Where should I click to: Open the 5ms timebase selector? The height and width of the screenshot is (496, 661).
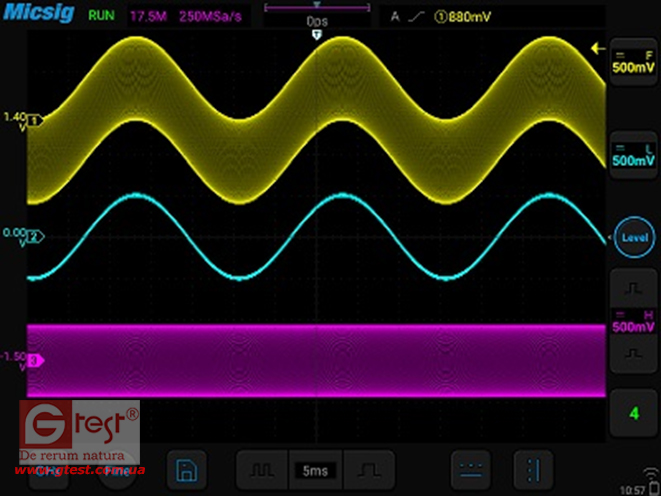pyautogui.click(x=317, y=469)
